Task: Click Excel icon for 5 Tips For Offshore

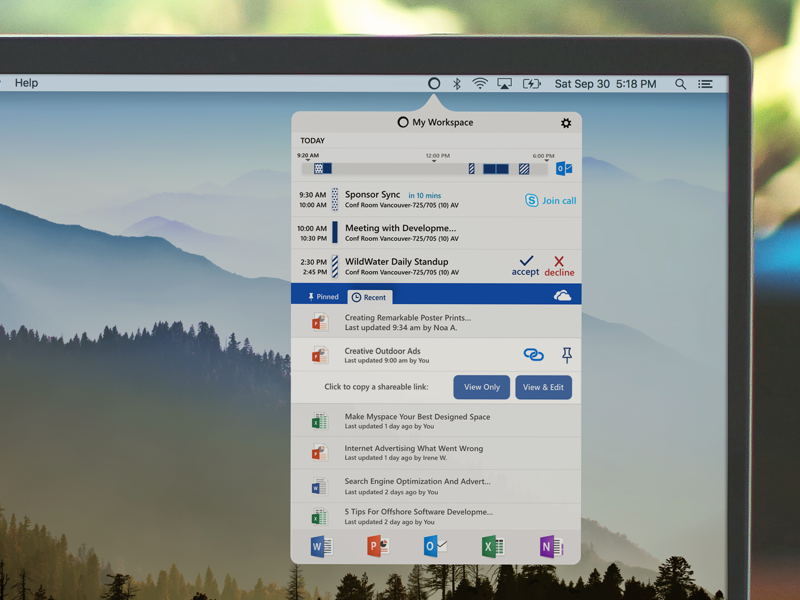Action: point(320,517)
